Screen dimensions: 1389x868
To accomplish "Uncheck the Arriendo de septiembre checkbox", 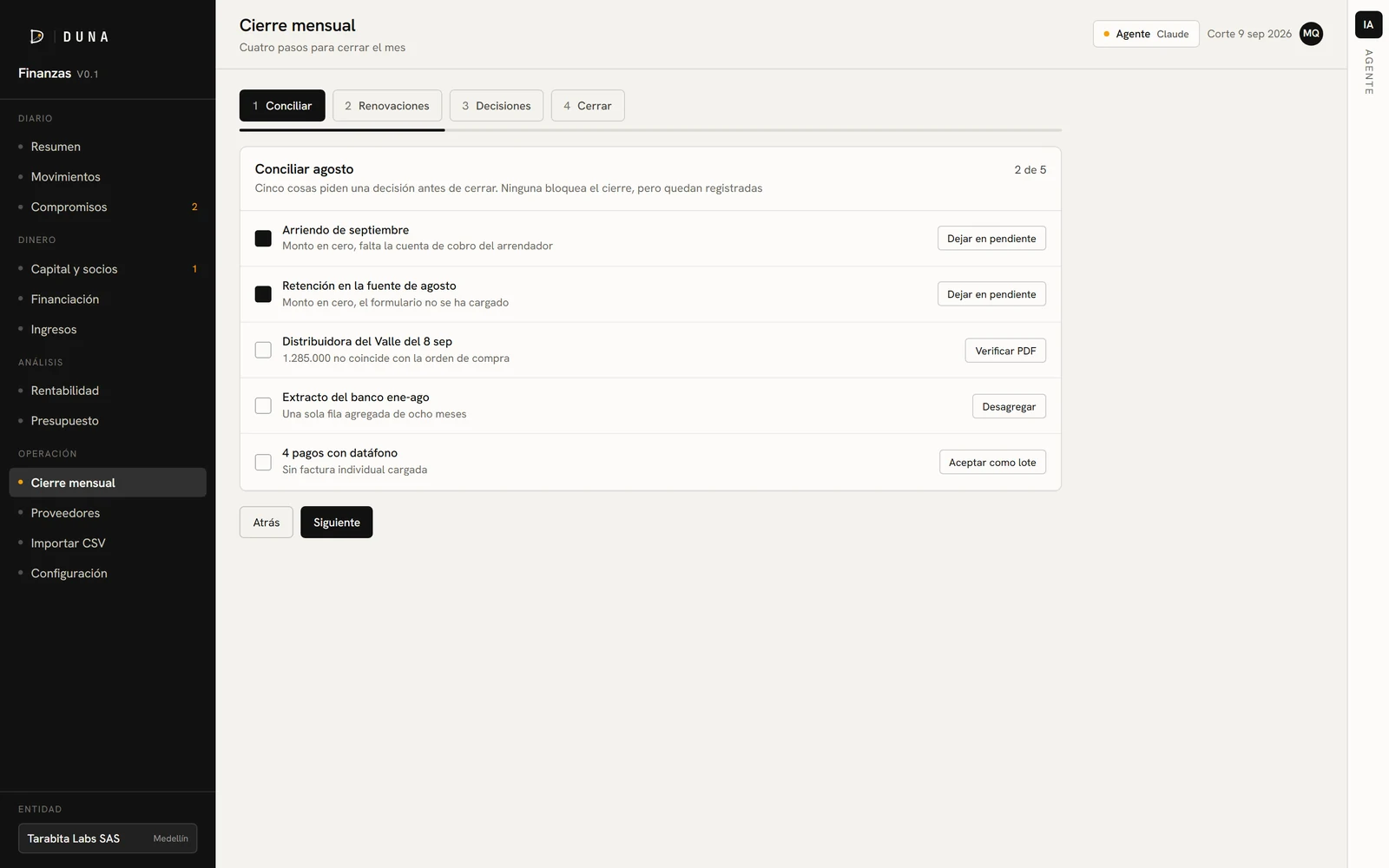I will pyautogui.click(x=263, y=238).
